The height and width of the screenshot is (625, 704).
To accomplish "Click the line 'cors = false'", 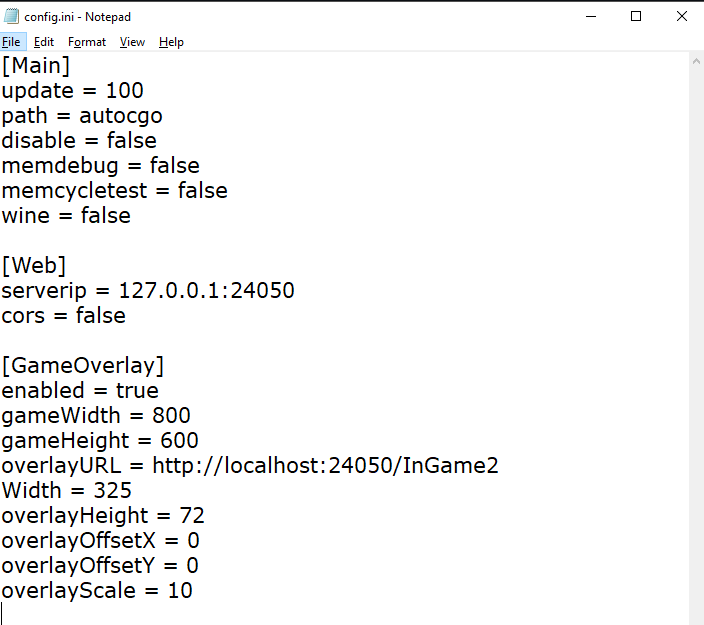I will pos(63,316).
